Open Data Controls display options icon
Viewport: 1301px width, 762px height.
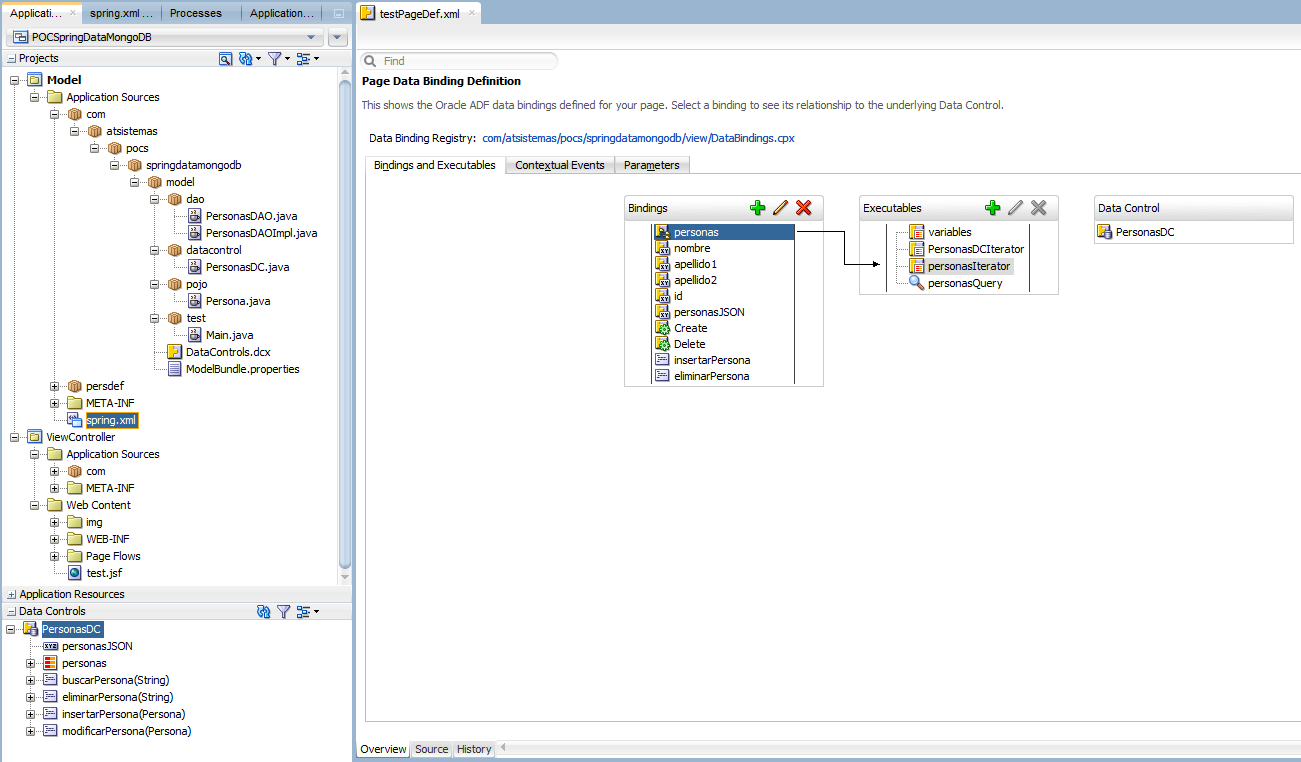[306, 611]
